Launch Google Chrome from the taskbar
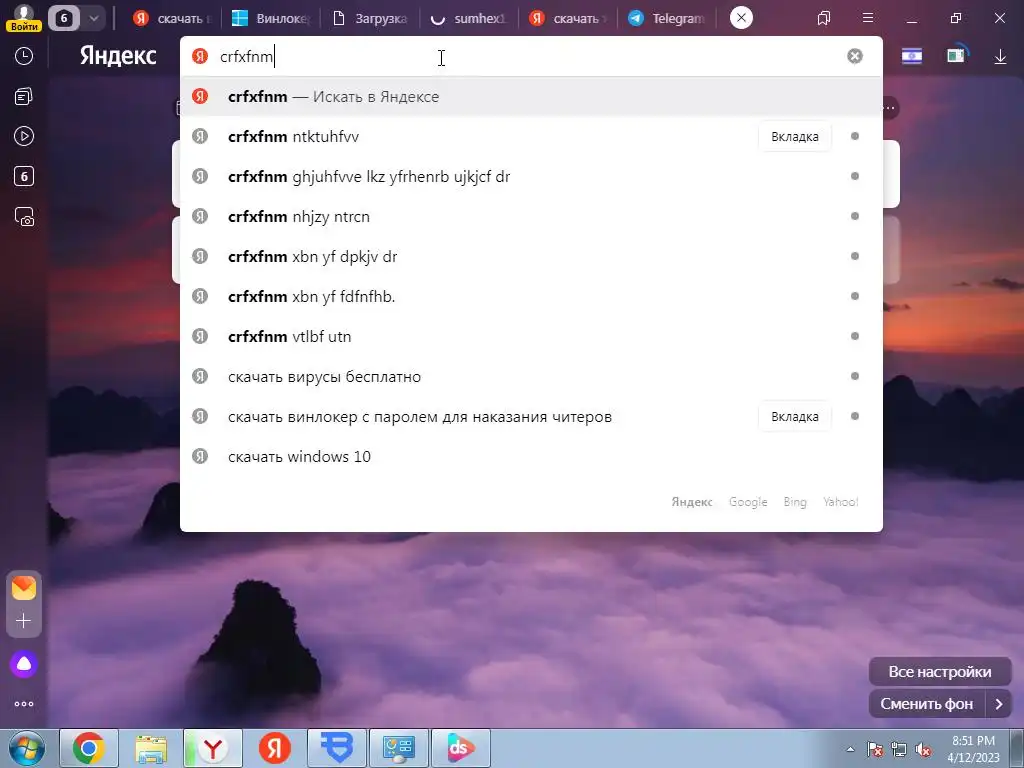1024x768 pixels. [x=89, y=748]
